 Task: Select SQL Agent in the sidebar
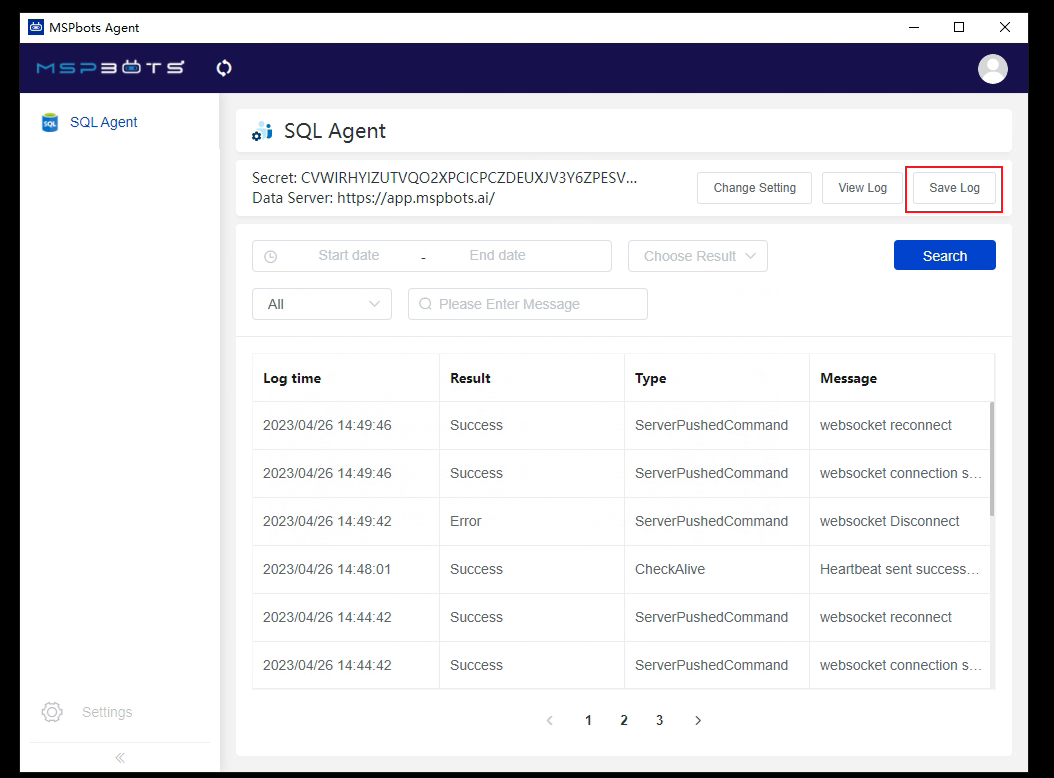[103, 122]
